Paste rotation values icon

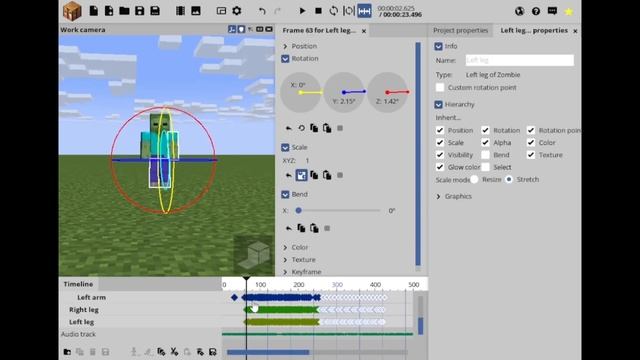(x=327, y=128)
